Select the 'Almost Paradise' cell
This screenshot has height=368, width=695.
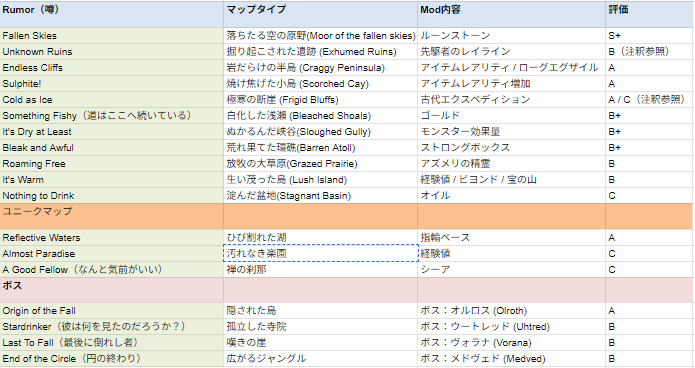pos(112,254)
